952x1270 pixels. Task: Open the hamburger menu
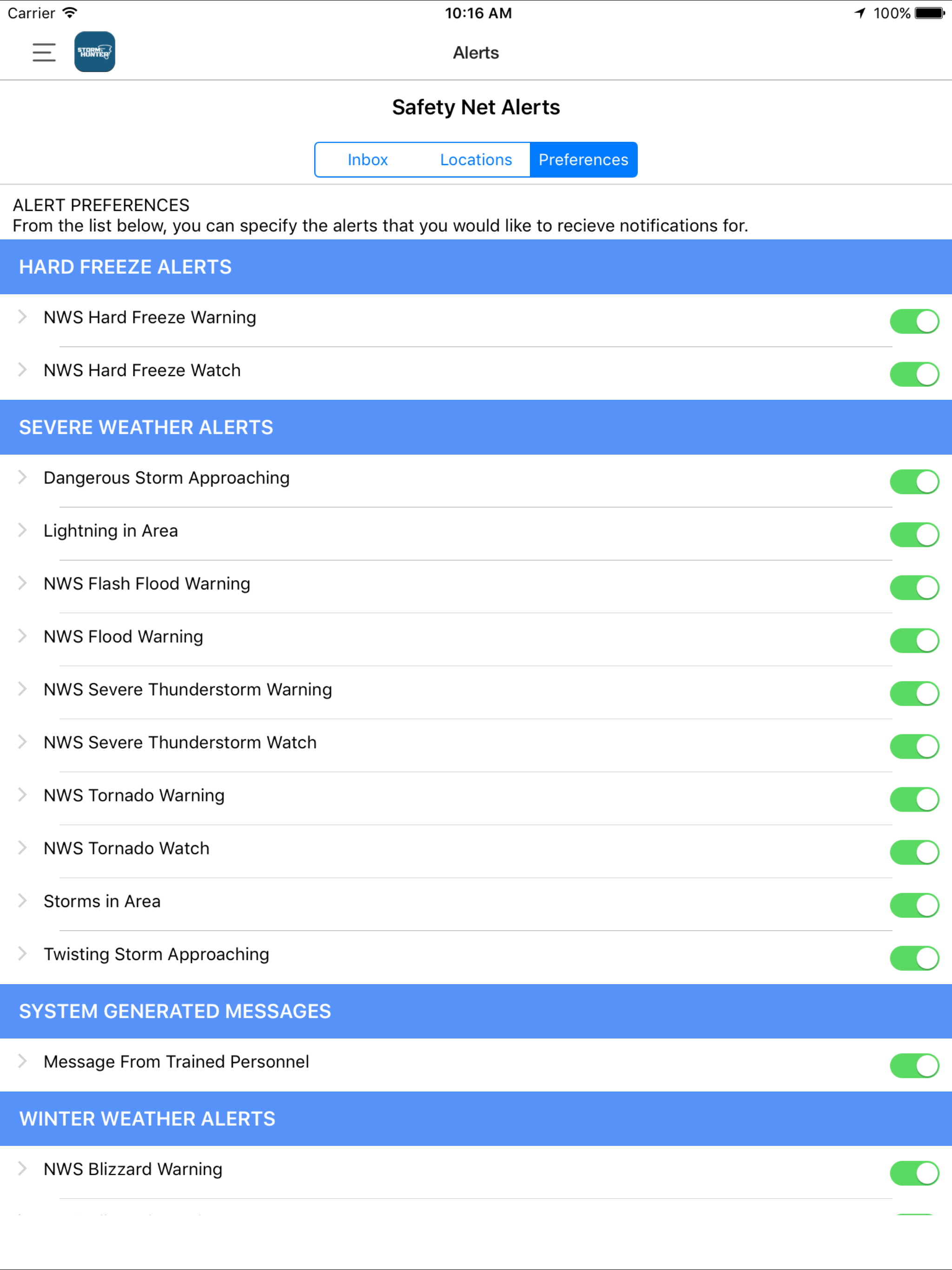[x=44, y=52]
